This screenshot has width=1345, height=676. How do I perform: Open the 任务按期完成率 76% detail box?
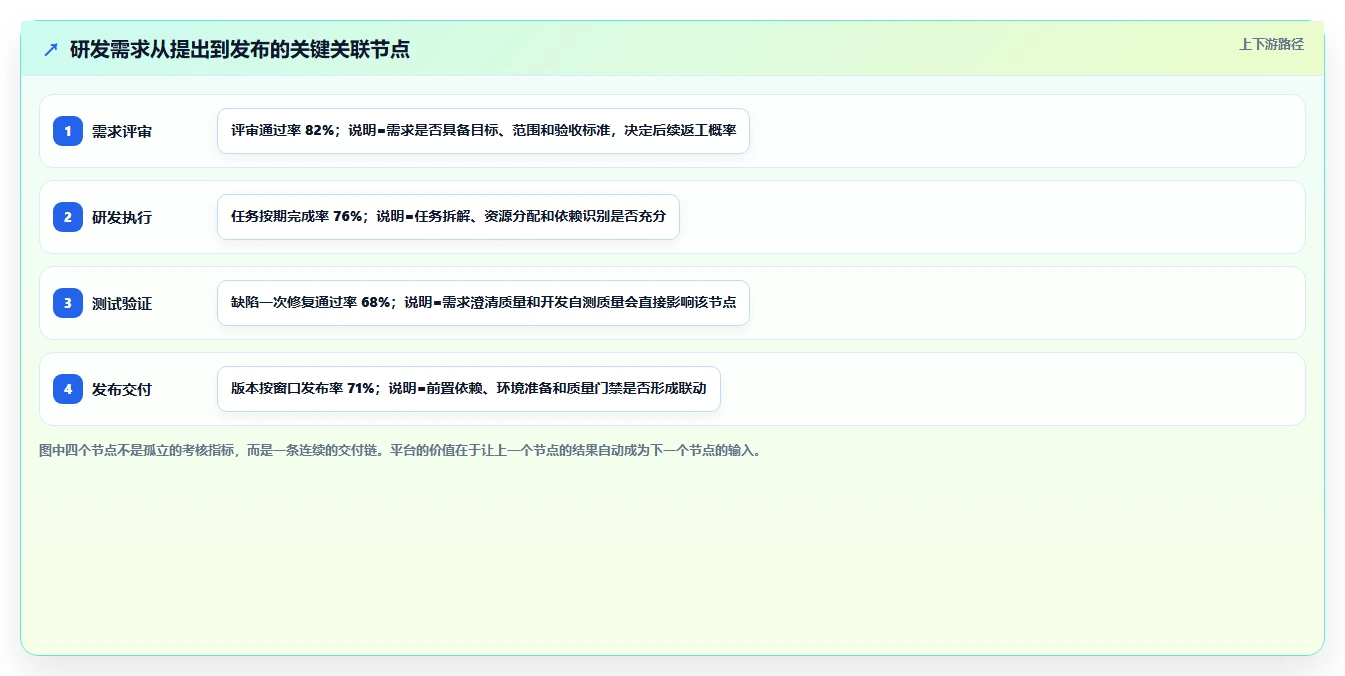pos(448,217)
